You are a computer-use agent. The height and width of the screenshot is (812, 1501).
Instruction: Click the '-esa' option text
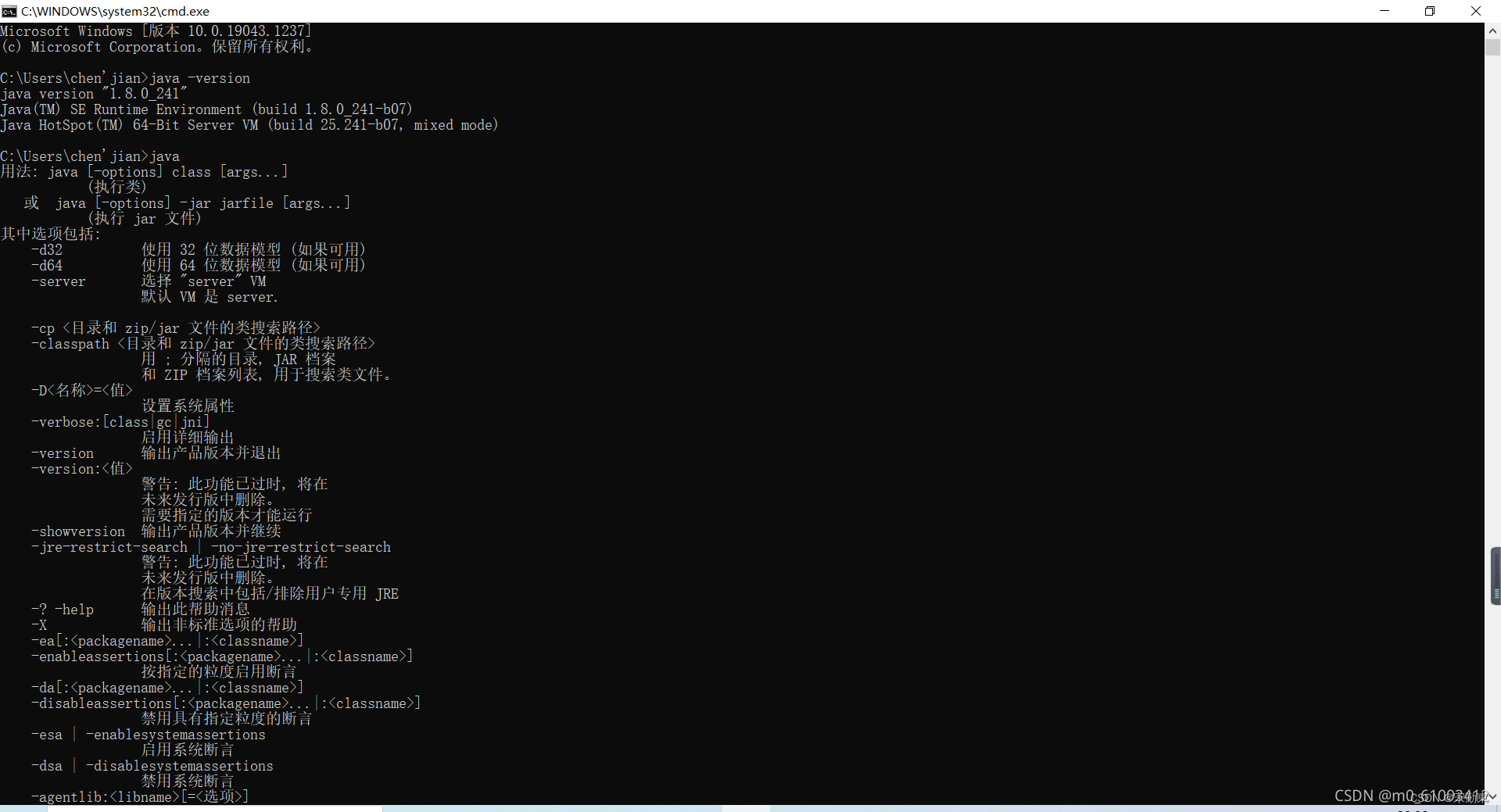coord(47,735)
